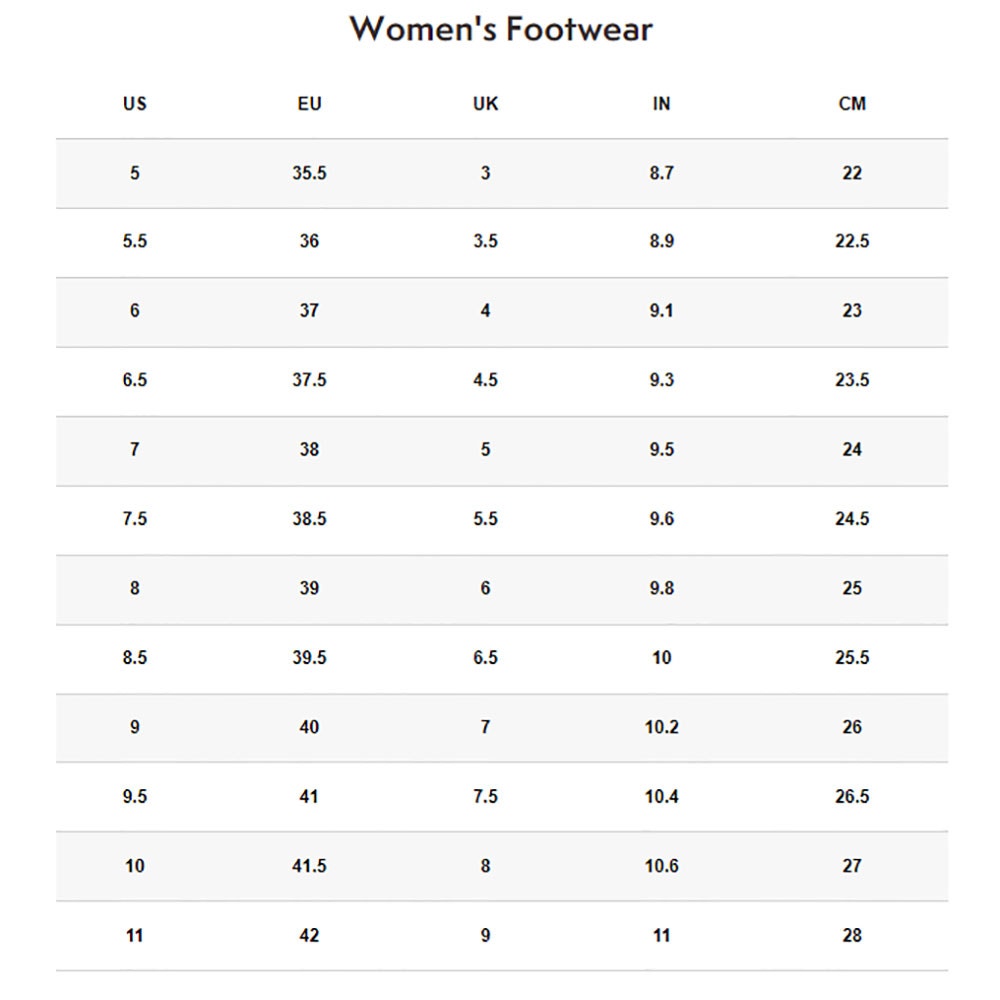Select US size 6.5 cell

(x=135, y=380)
